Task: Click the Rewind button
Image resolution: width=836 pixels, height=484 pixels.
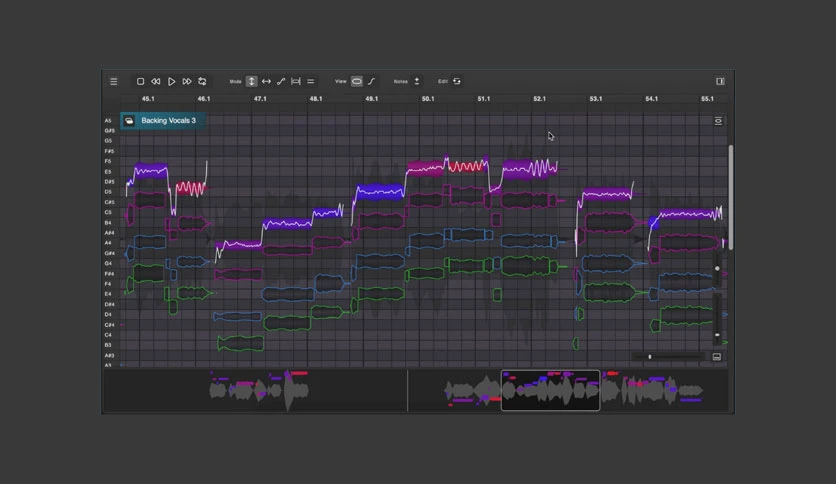Action: coord(156,82)
